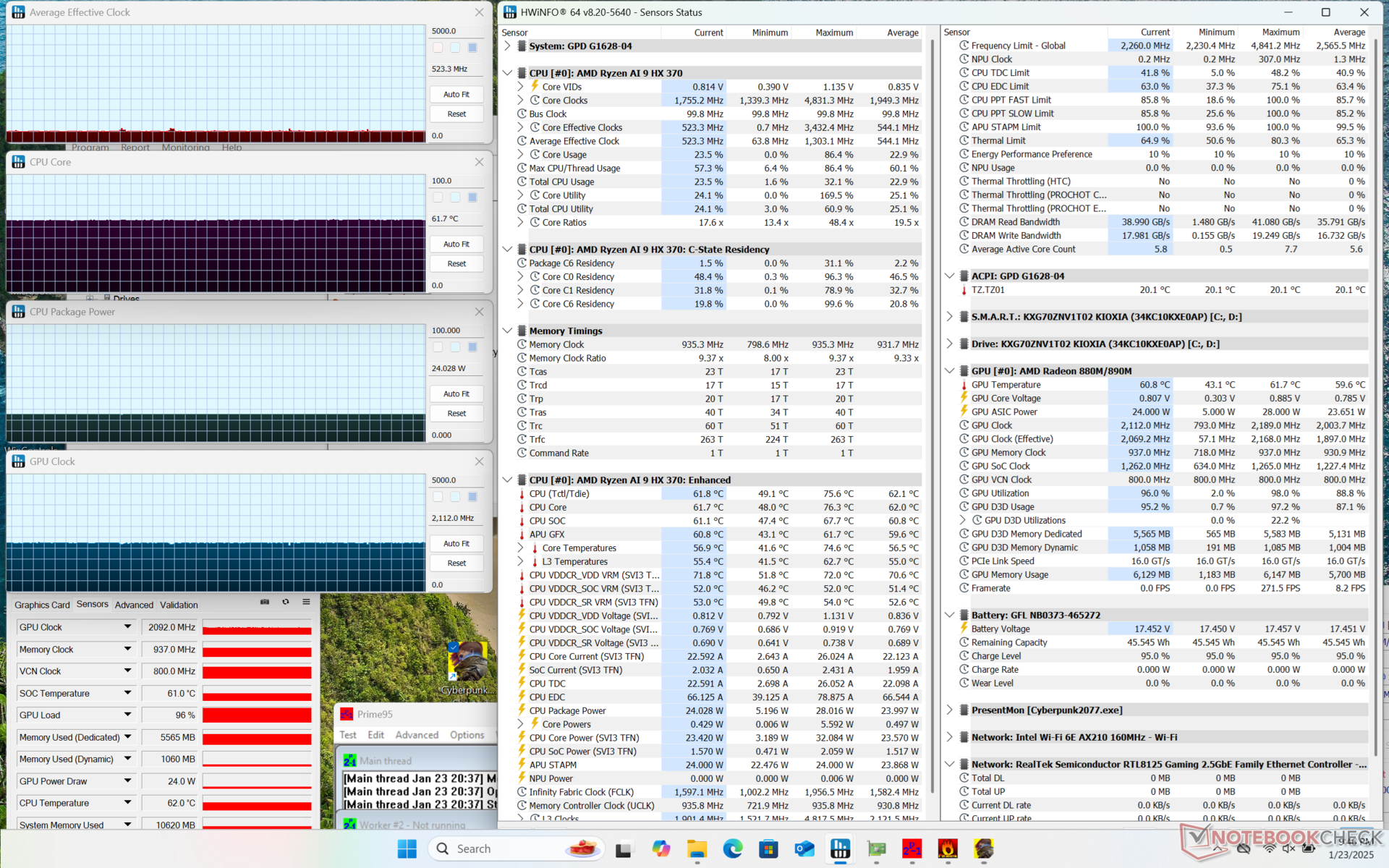Open FurMark icon in taskbar
This screenshot has height=868, width=1389.
pos(948,848)
